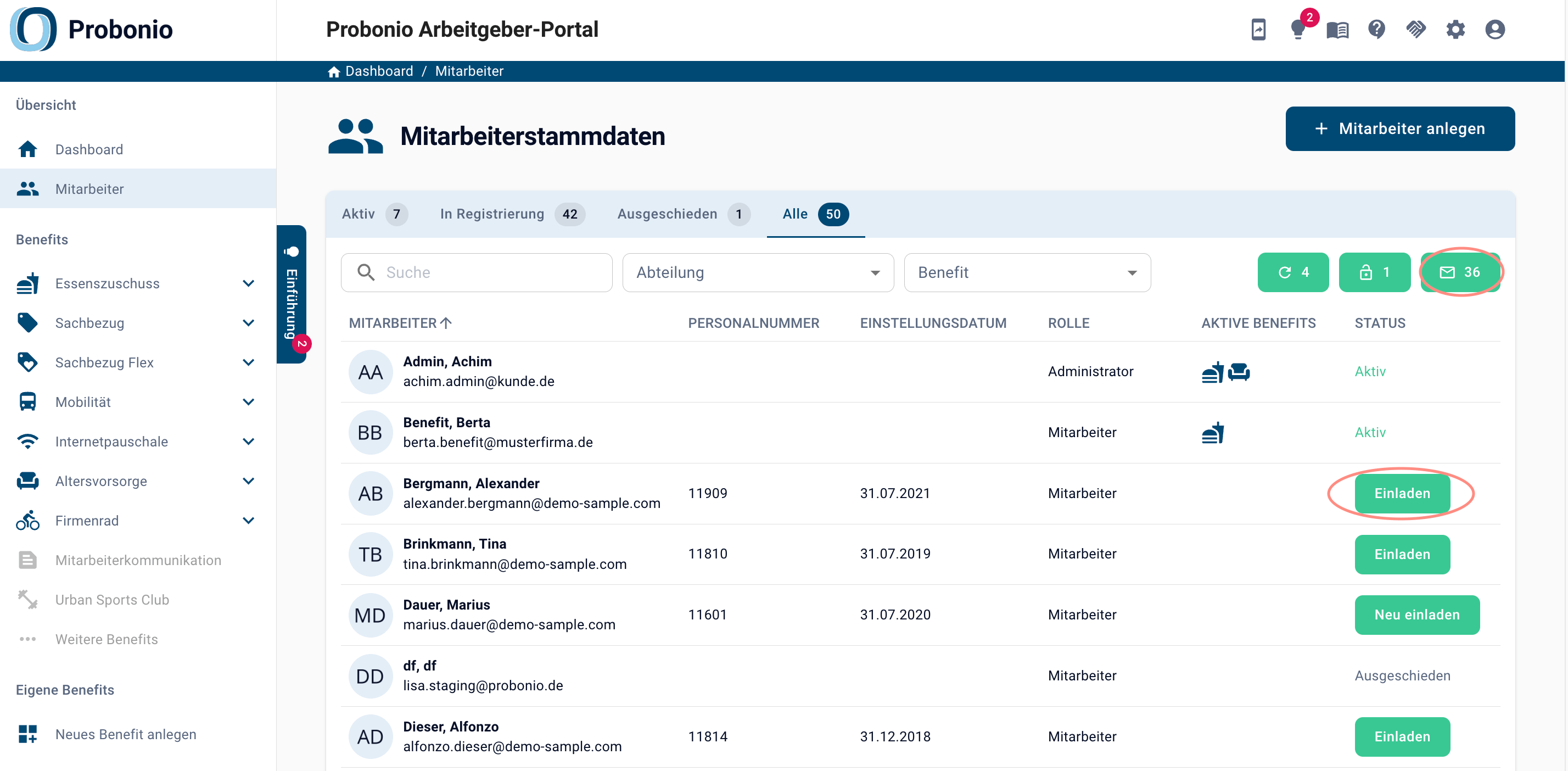
Task: Click the Mitarbeiter people icon in sidebar
Action: (x=27, y=189)
